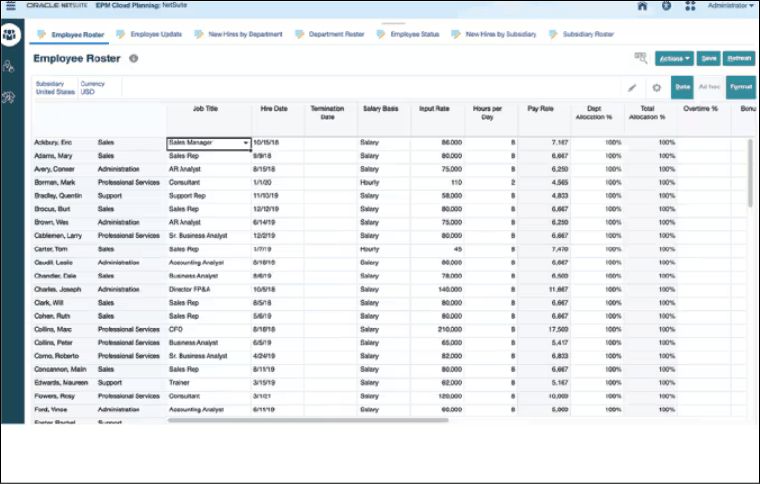Click the Save button
Viewport: 760px width, 484px height.
709,59
